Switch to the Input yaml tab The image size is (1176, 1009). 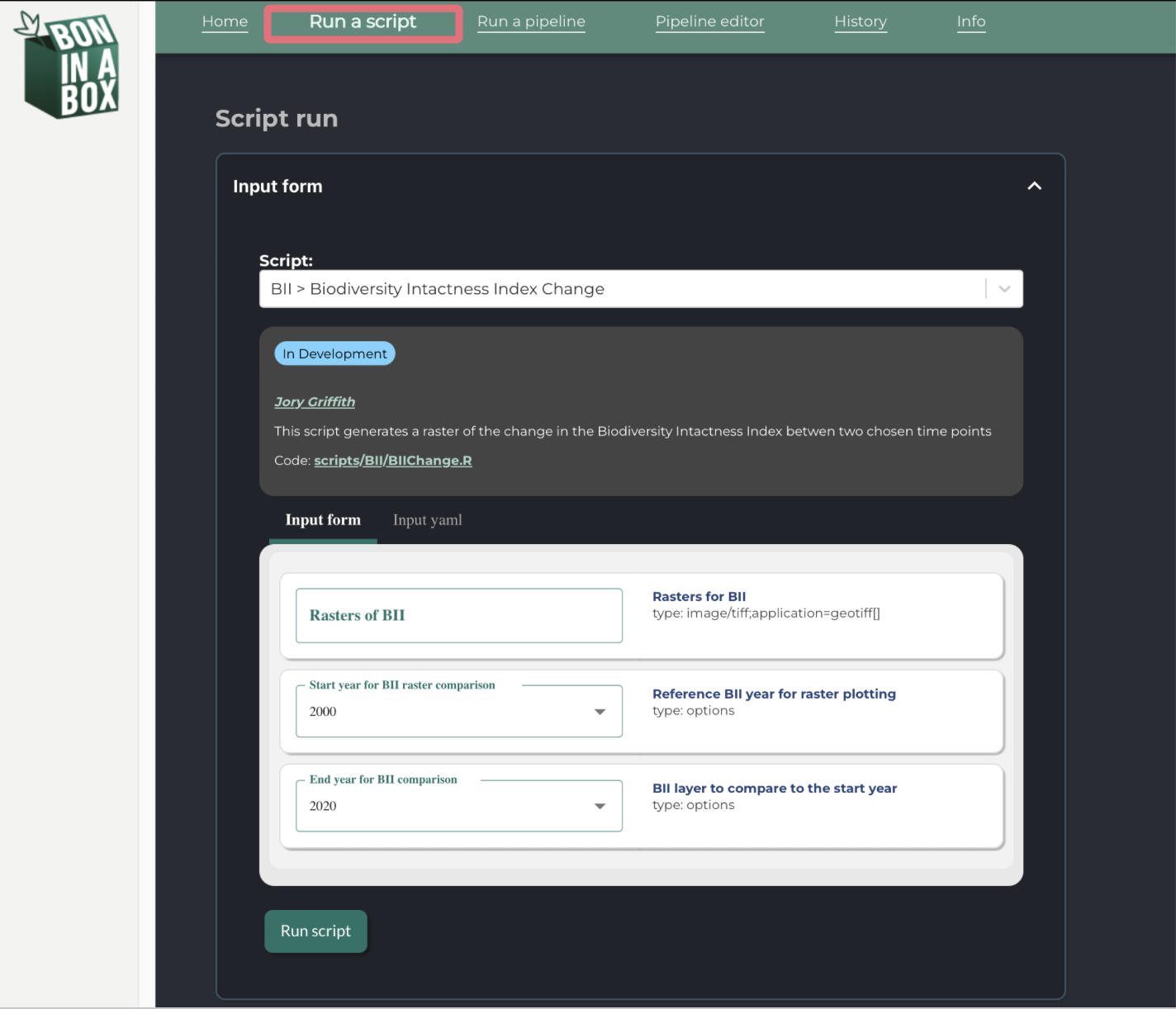point(427,520)
